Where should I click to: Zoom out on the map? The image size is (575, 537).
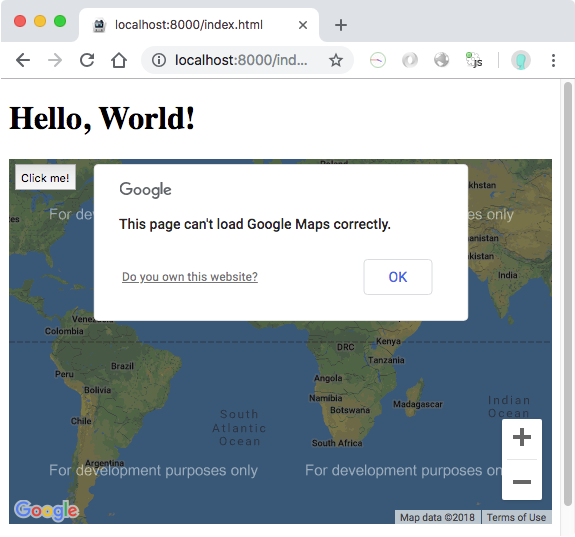[x=522, y=482]
